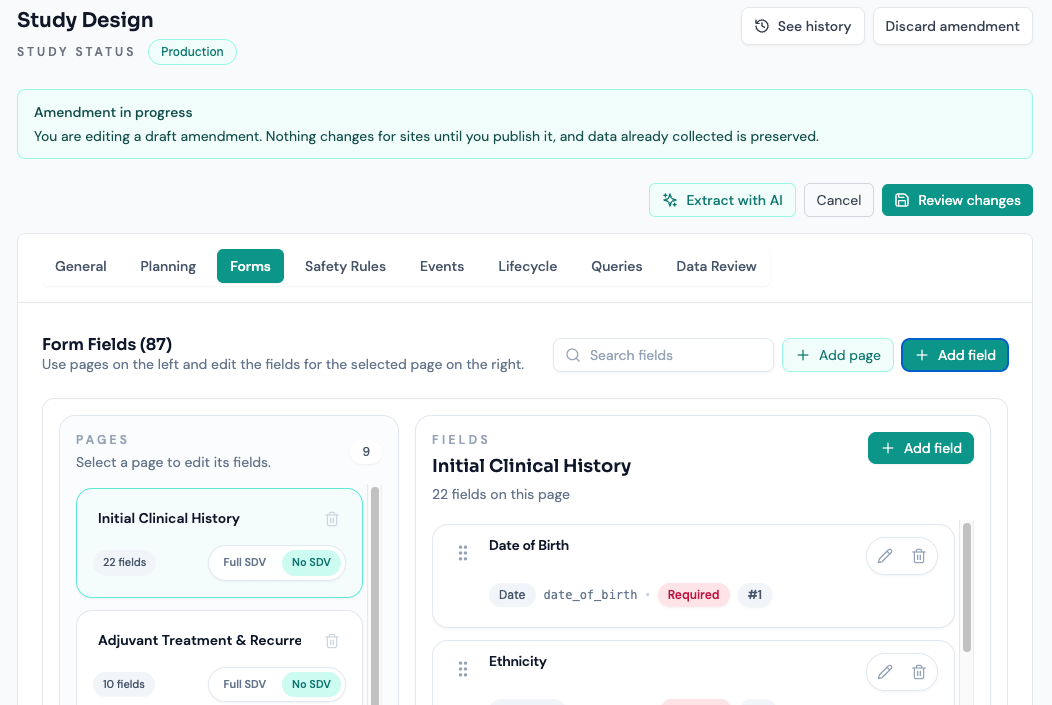This screenshot has height=705, width=1052.
Task: Click Add page button
Action: pyautogui.click(x=837, y=355)
